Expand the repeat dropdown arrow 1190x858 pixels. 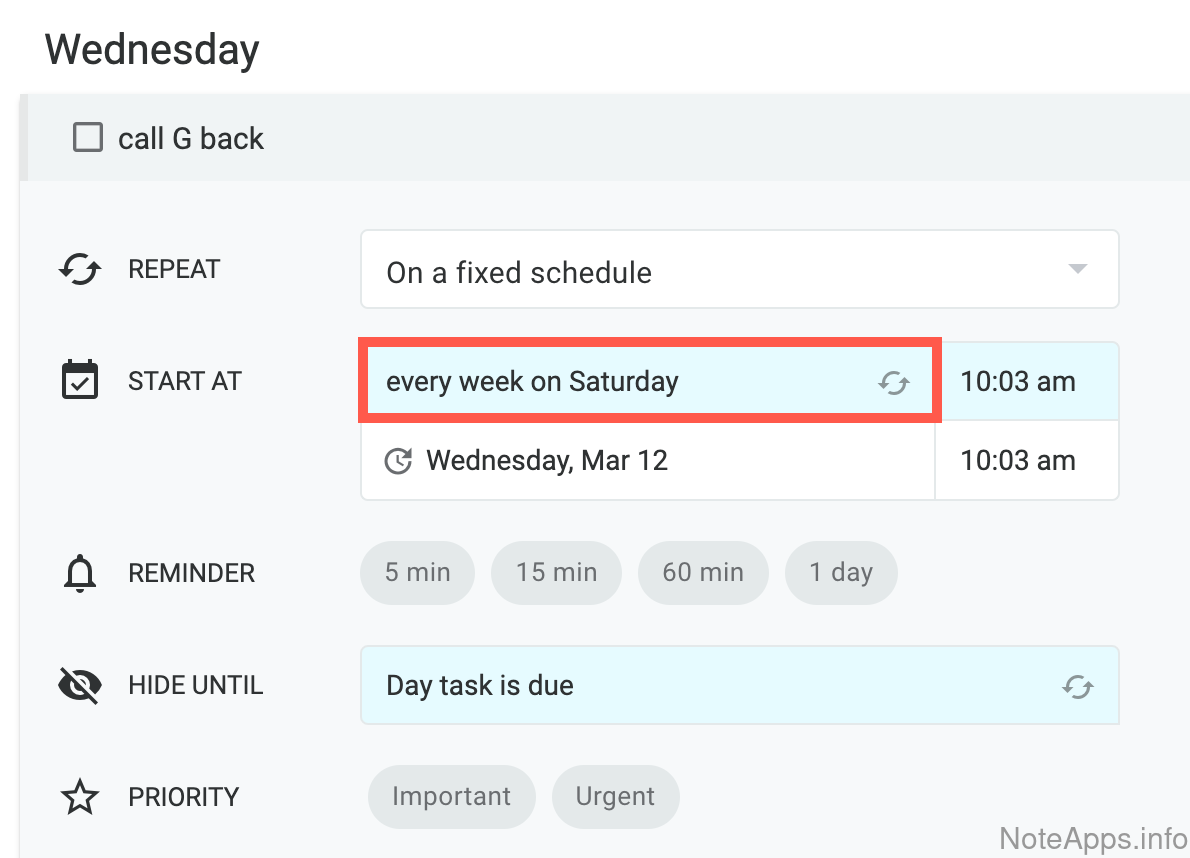(x=1077, y=269)
